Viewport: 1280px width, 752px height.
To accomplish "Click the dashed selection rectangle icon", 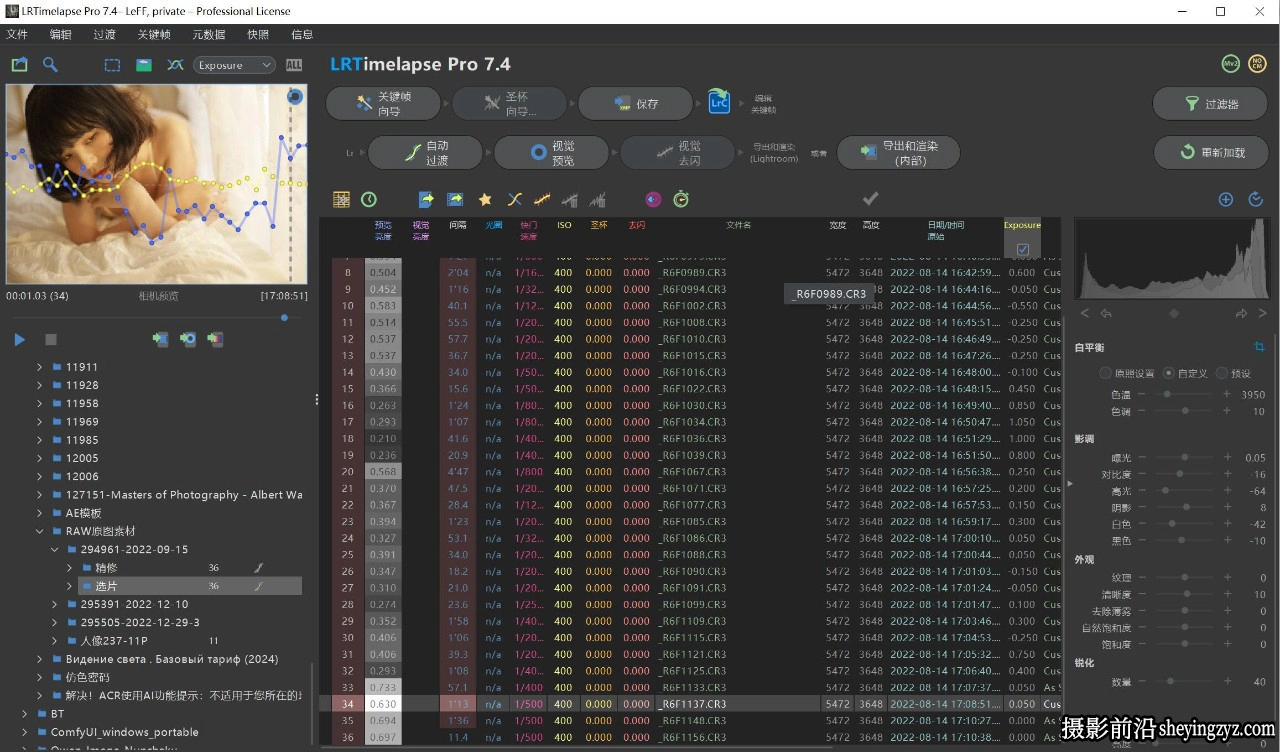I will coord(112,65).
